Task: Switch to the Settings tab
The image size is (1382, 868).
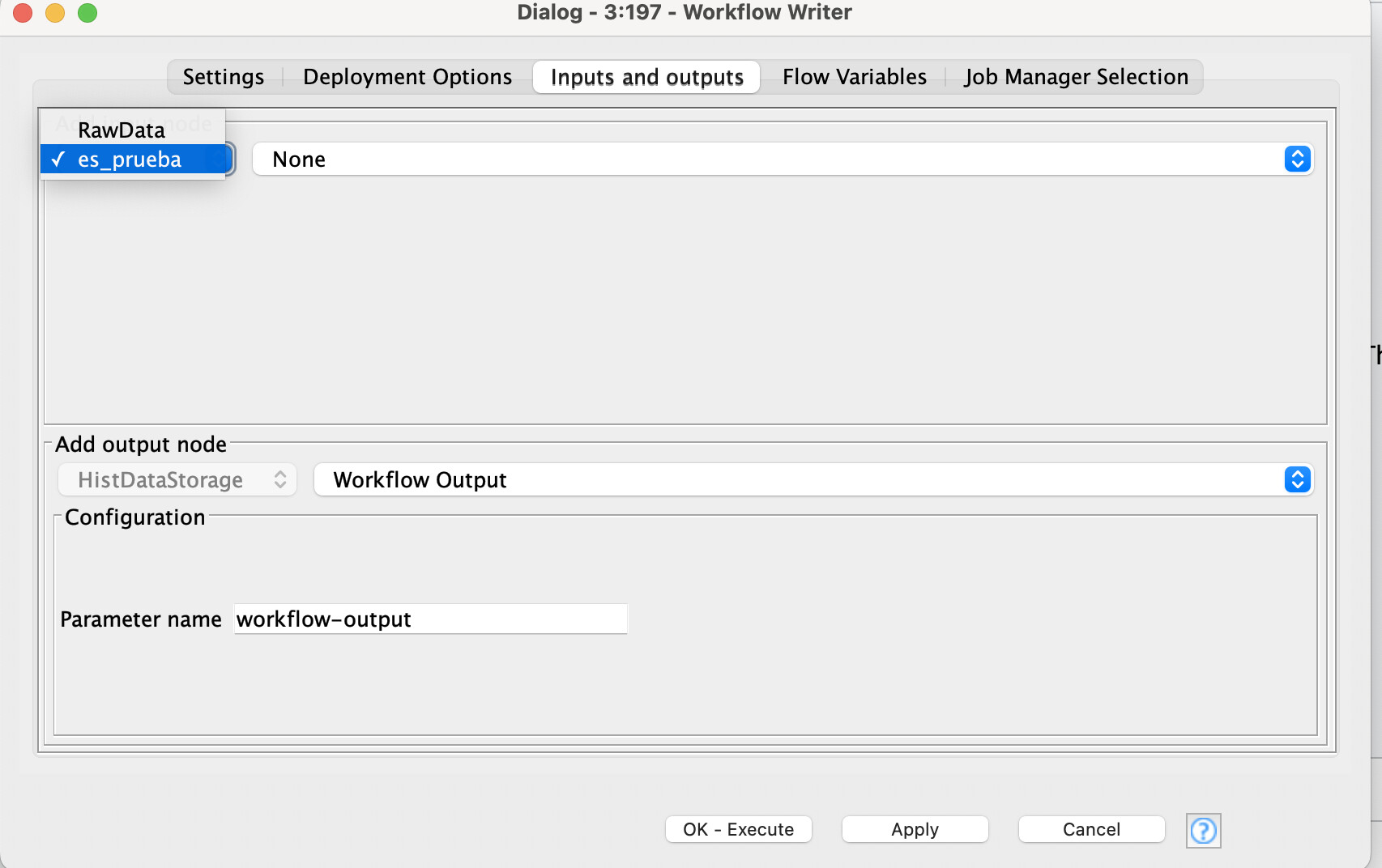Action: 224,77
